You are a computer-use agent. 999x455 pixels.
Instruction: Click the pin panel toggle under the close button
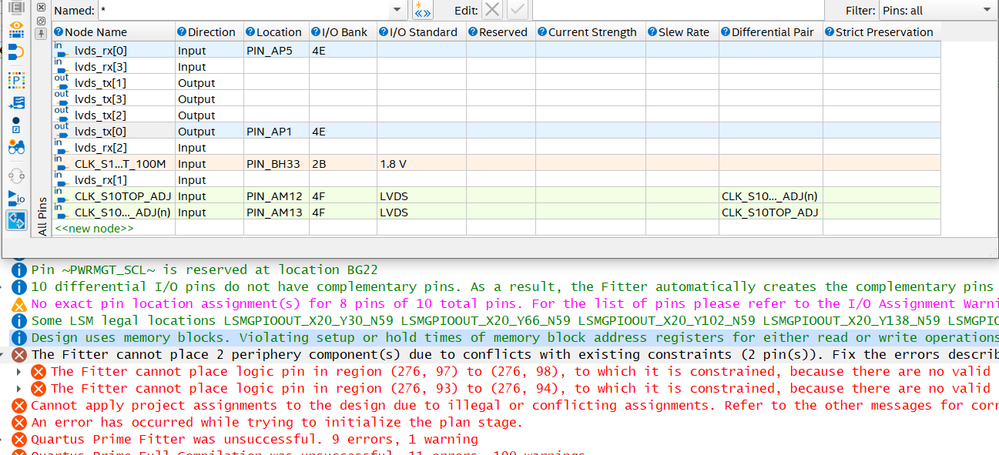40,32
